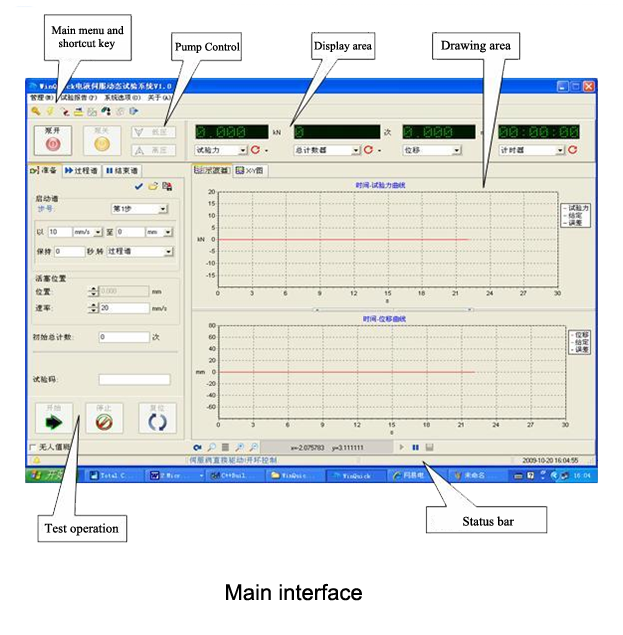623x635 pixels.
Task: Open the 系统选项 menu
Action: point(122,98)
